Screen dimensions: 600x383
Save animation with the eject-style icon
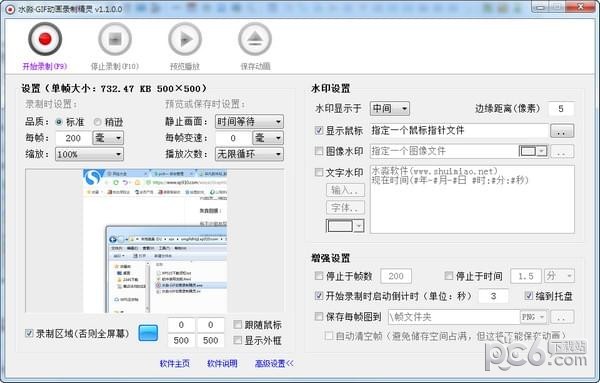[x=255, y=39]
